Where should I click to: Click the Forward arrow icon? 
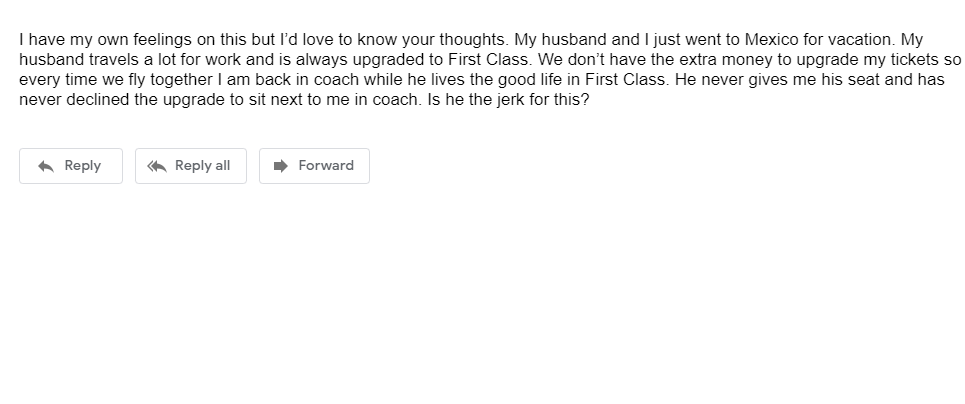coord(281,166)
